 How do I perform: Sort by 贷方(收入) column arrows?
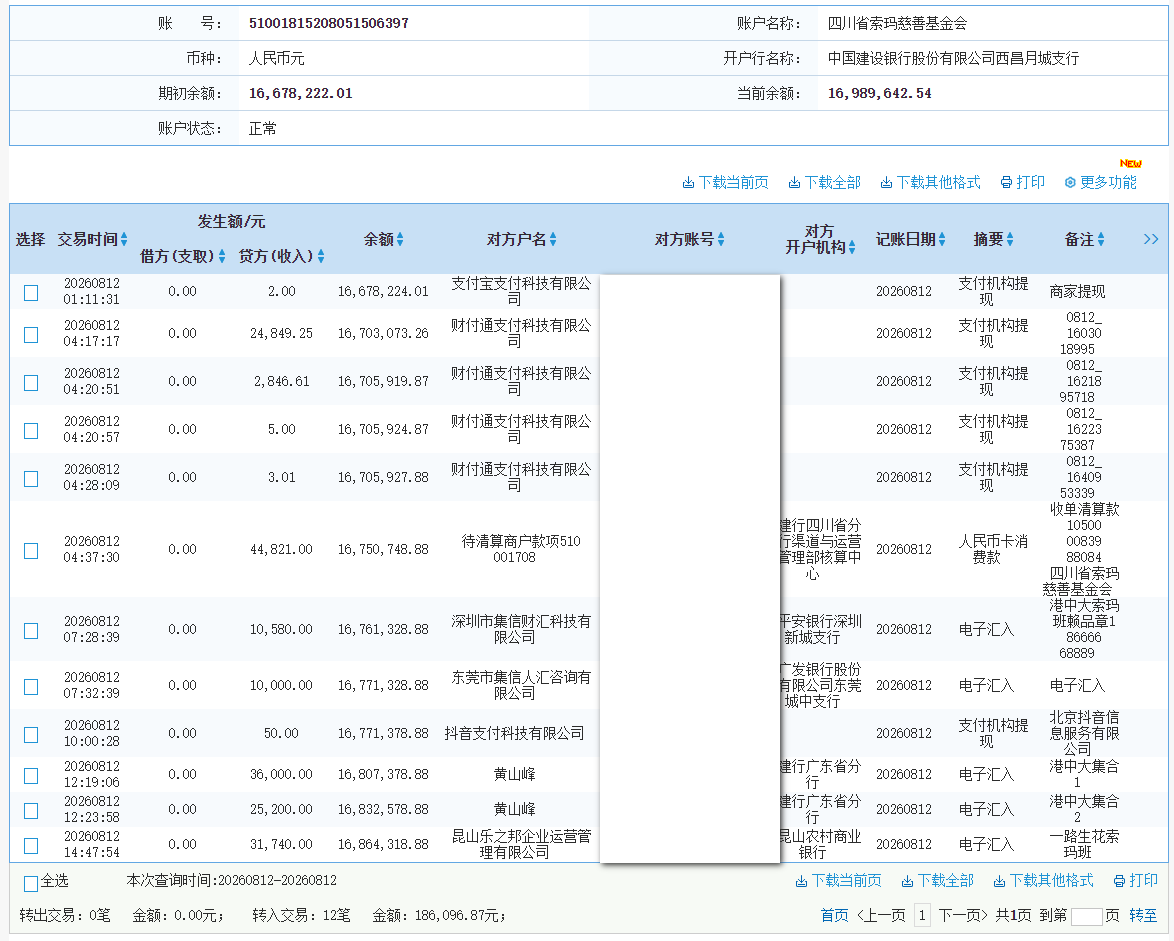tap(320, 256)
